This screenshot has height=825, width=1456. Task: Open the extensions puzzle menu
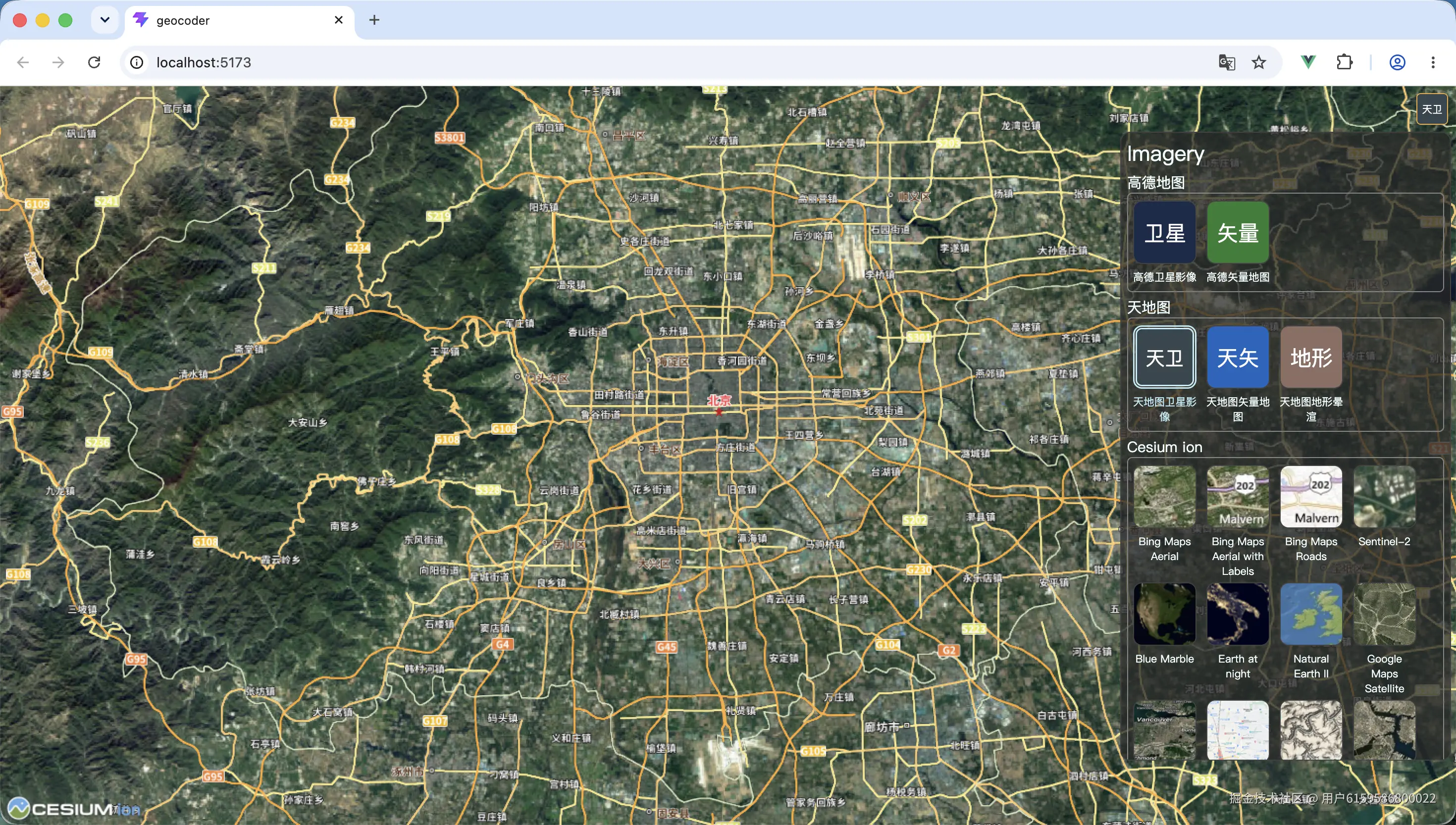[x=1345, y=62]
